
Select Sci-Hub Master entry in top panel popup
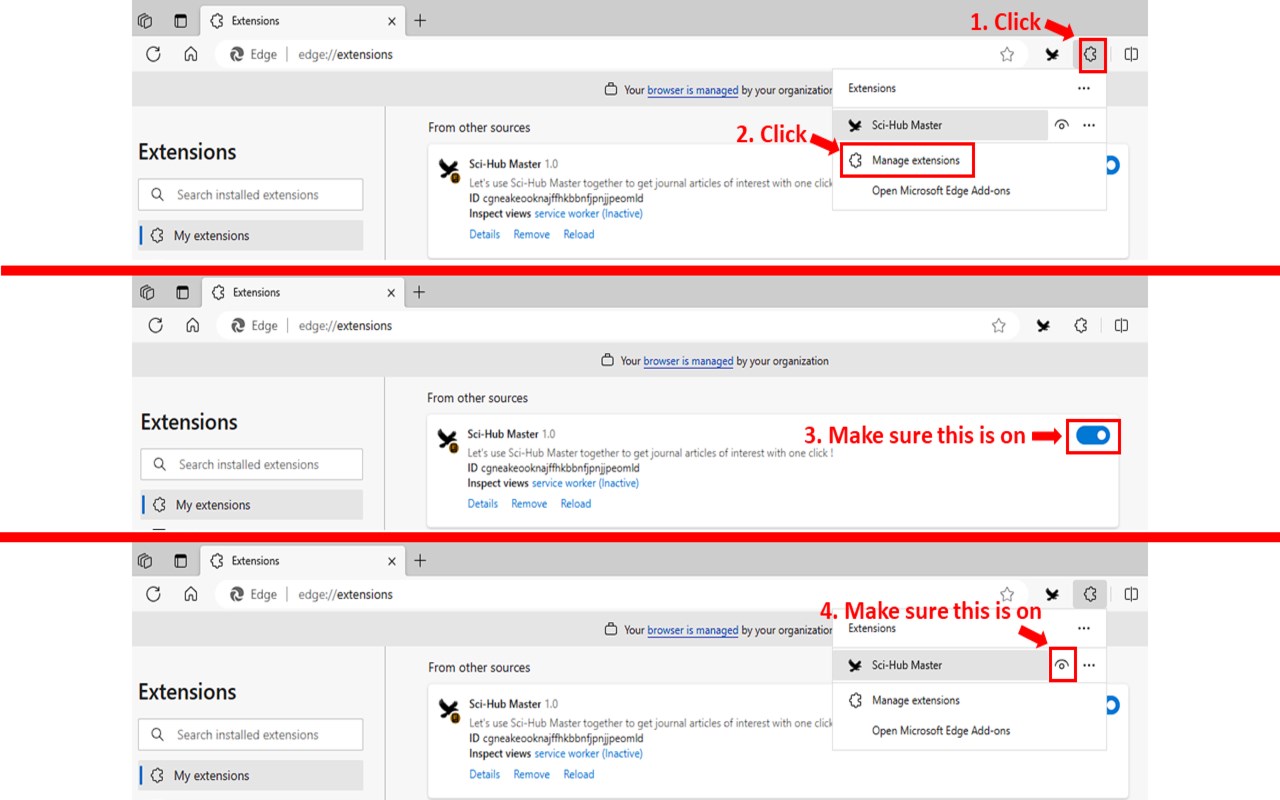coord(939,125)
